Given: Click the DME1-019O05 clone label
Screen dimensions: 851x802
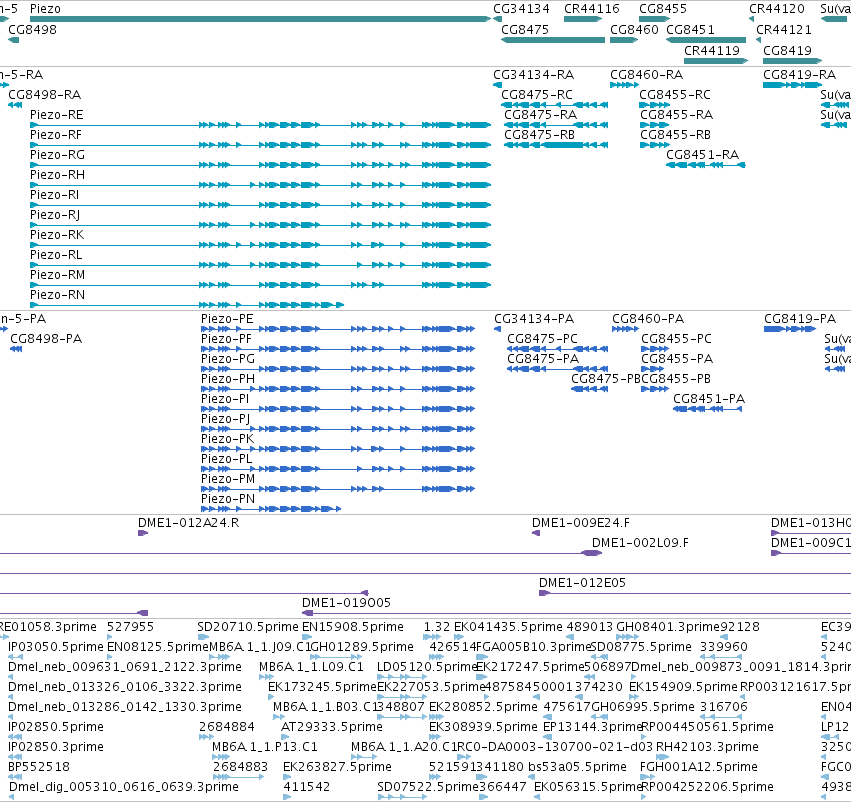Looking at the screenshot, I should (346, 603).
